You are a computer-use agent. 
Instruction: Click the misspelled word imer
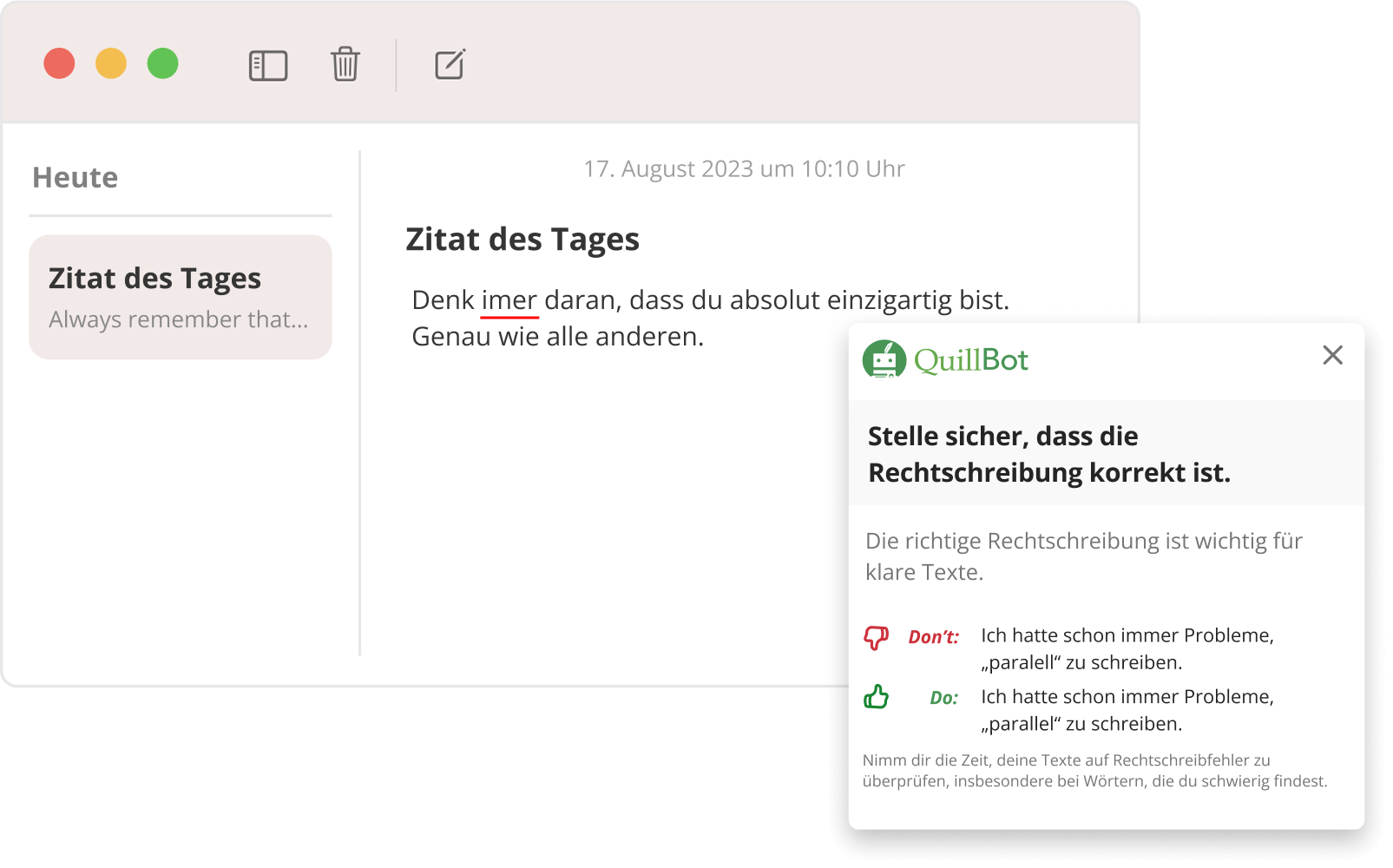[509, 299]
